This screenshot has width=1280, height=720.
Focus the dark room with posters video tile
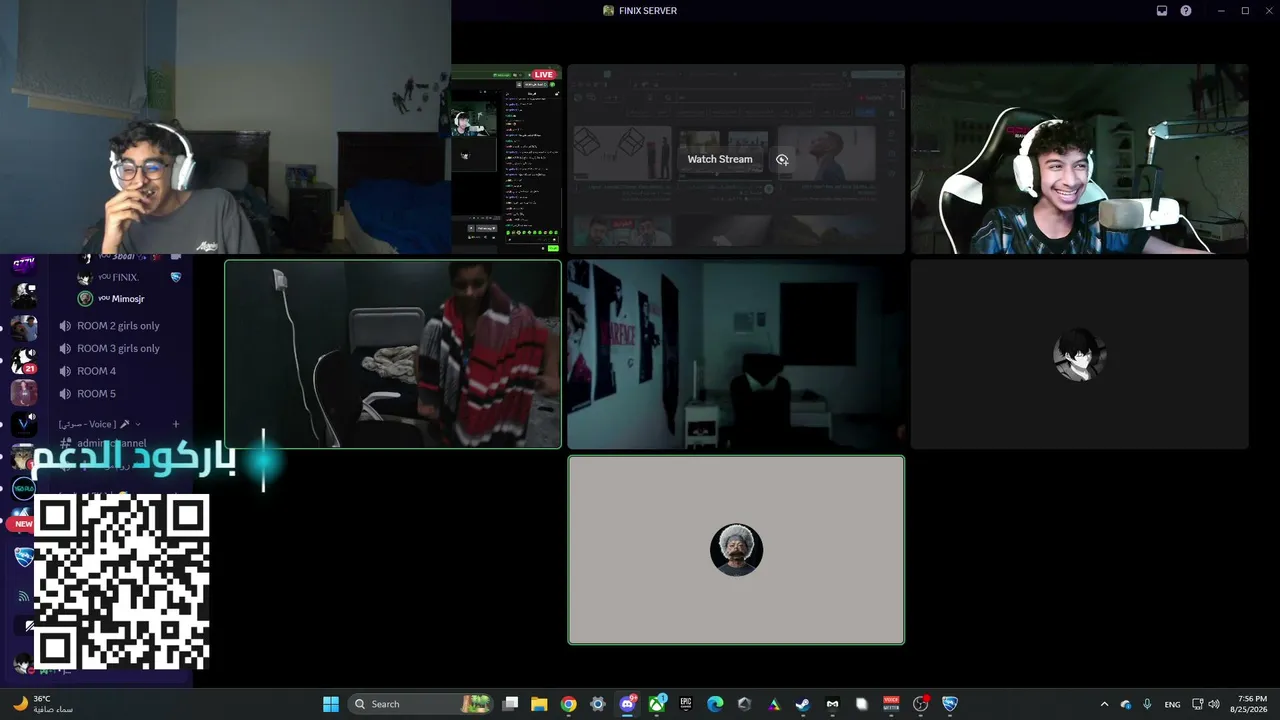736,354
